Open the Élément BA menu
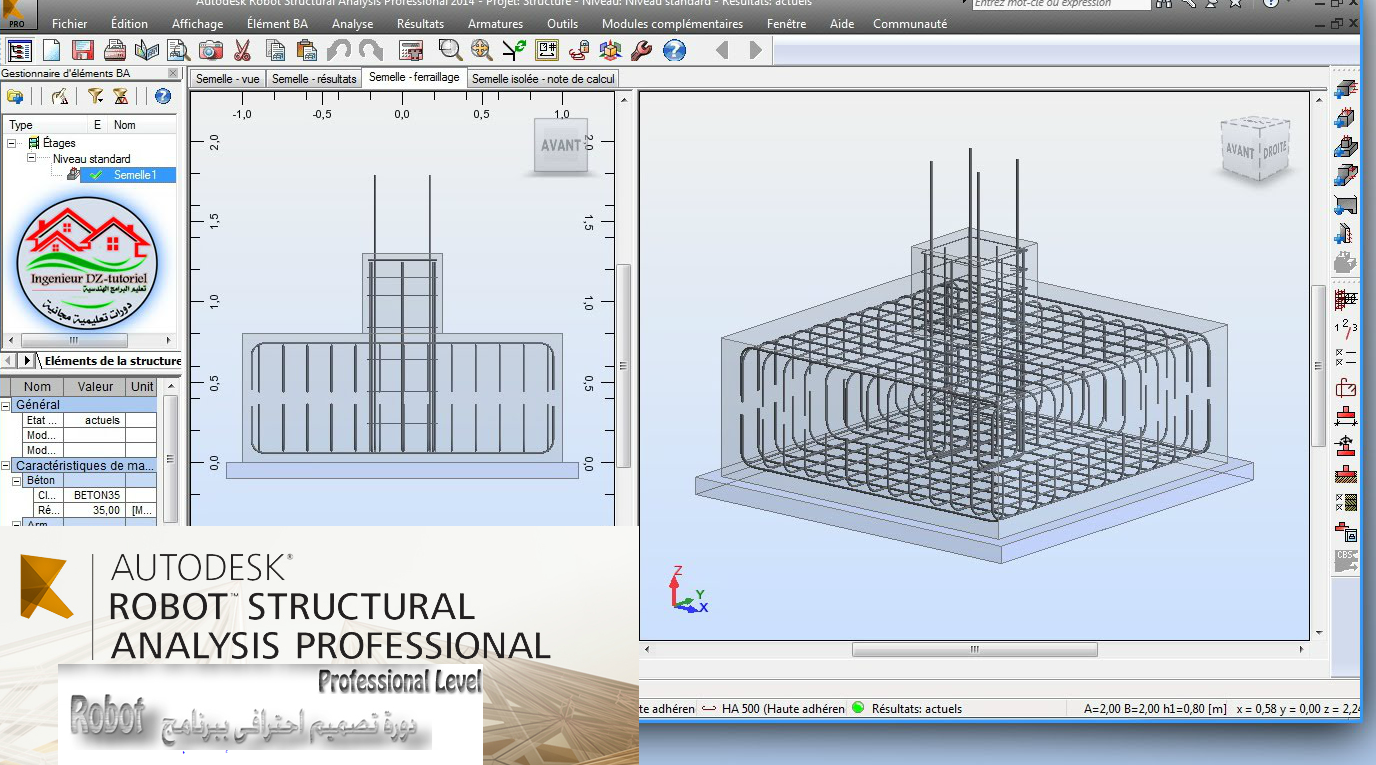This screenshot has height=765, width=1376. 277,24
